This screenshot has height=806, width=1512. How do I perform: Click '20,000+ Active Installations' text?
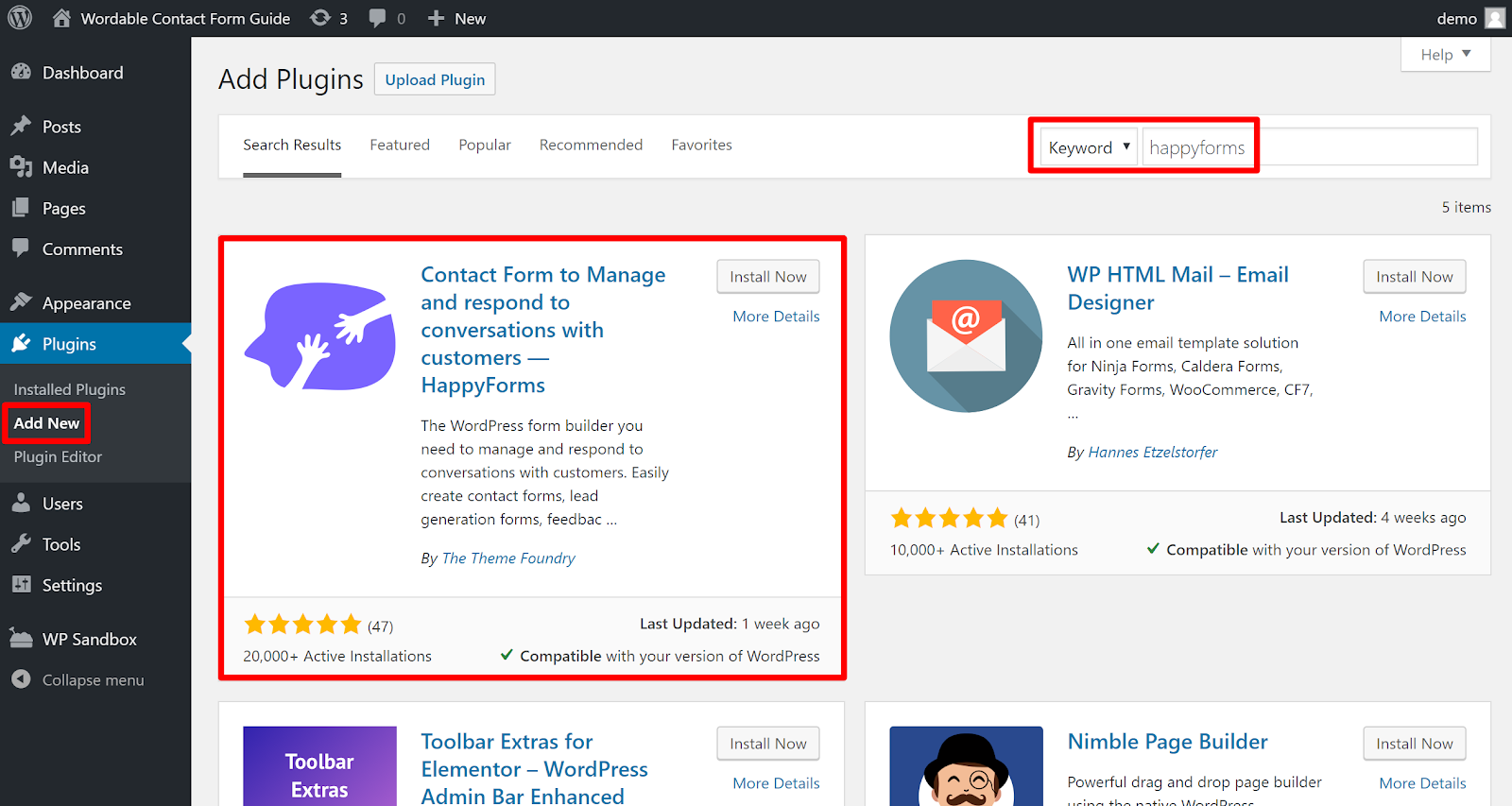coord(337,656)
